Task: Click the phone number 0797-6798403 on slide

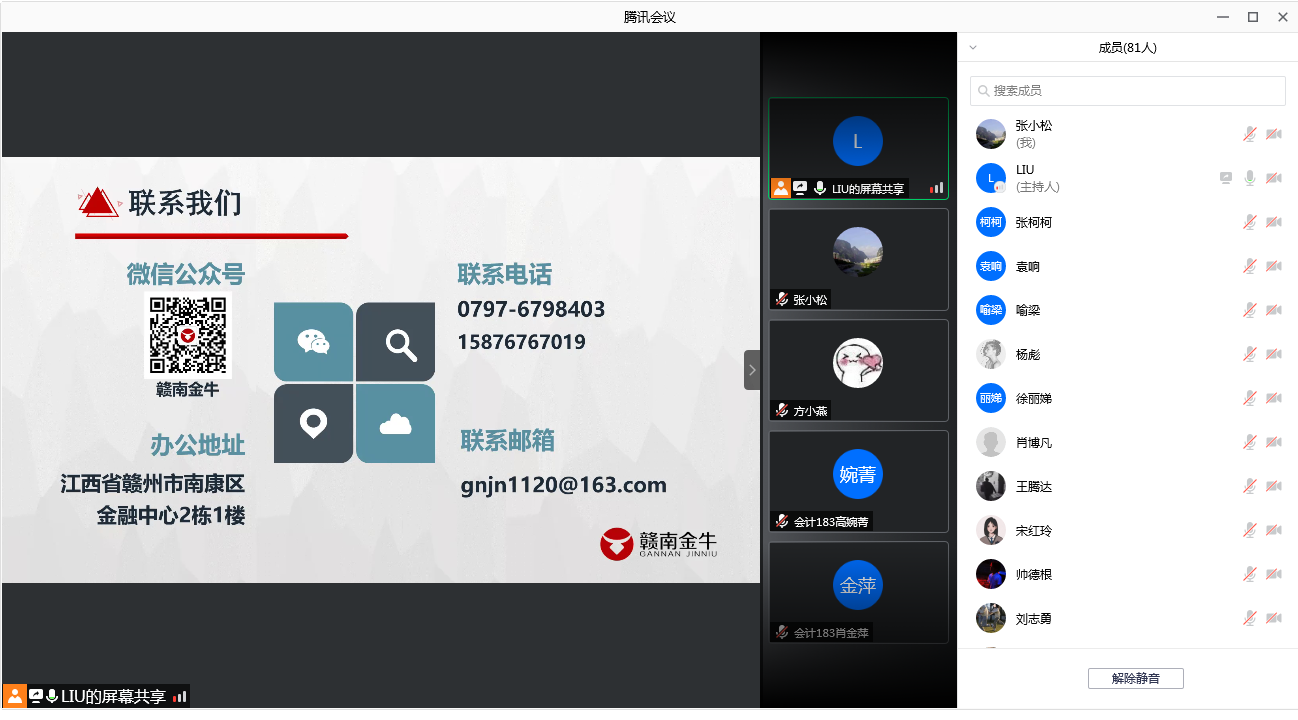Action: pos(531,309)
